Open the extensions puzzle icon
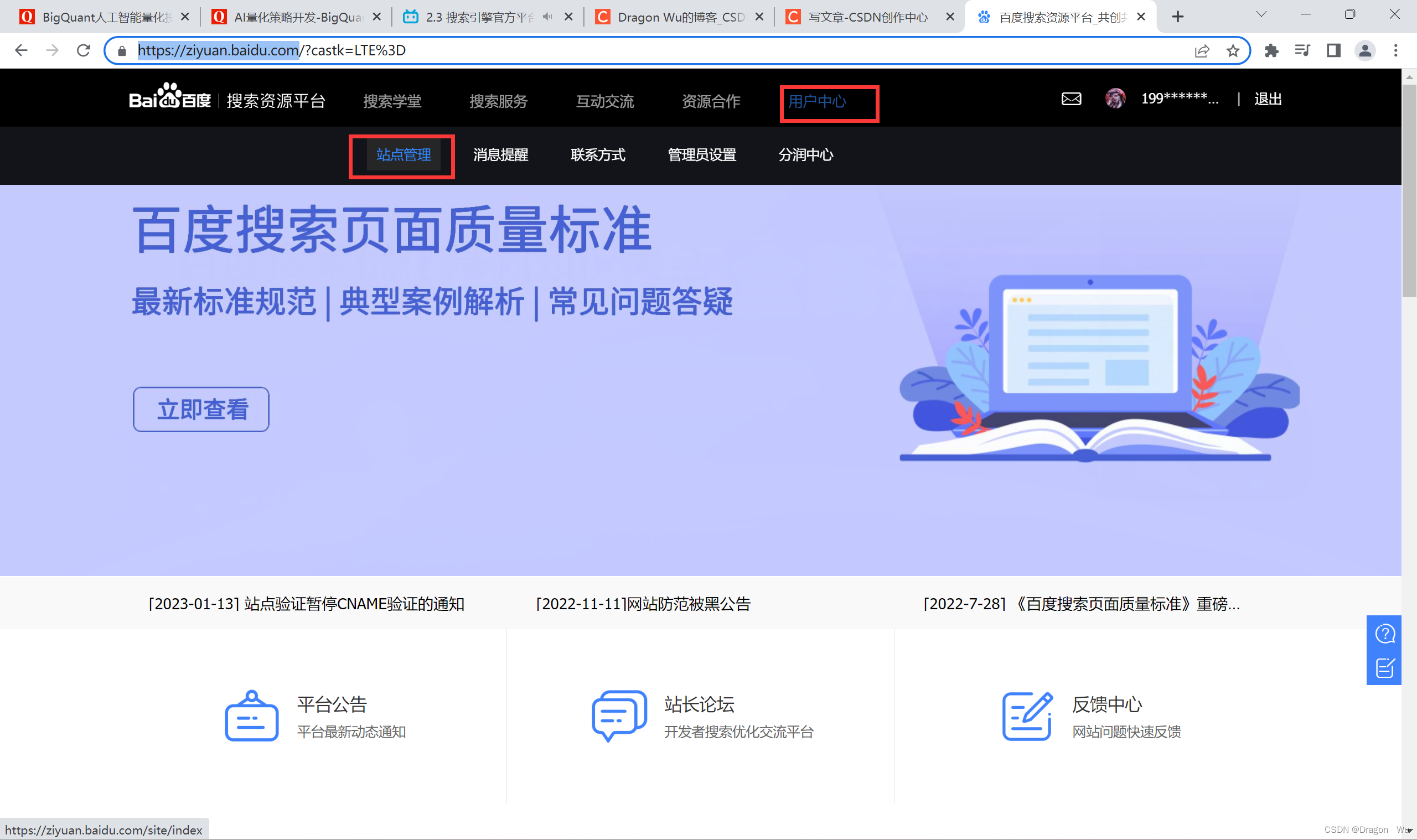The image size is (1417, 840). [1271, 50]
